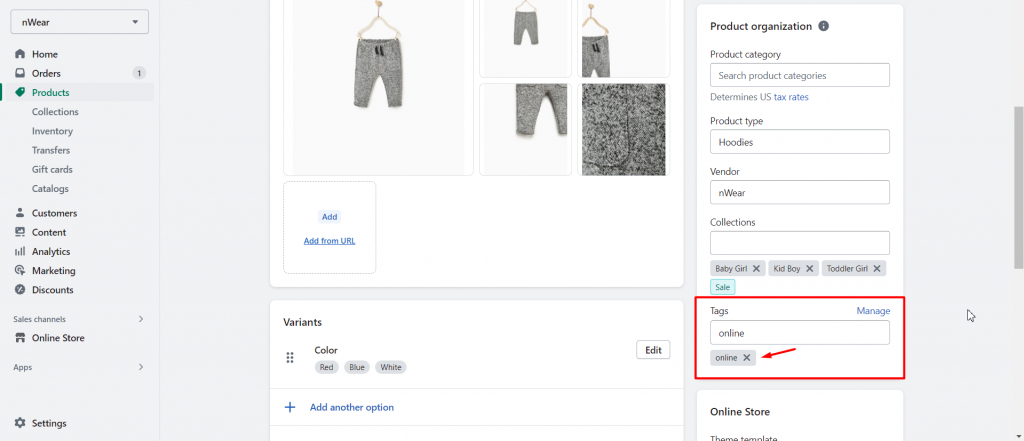Click the Discounts badge icon
The image size is (1024, 441).
20,289
